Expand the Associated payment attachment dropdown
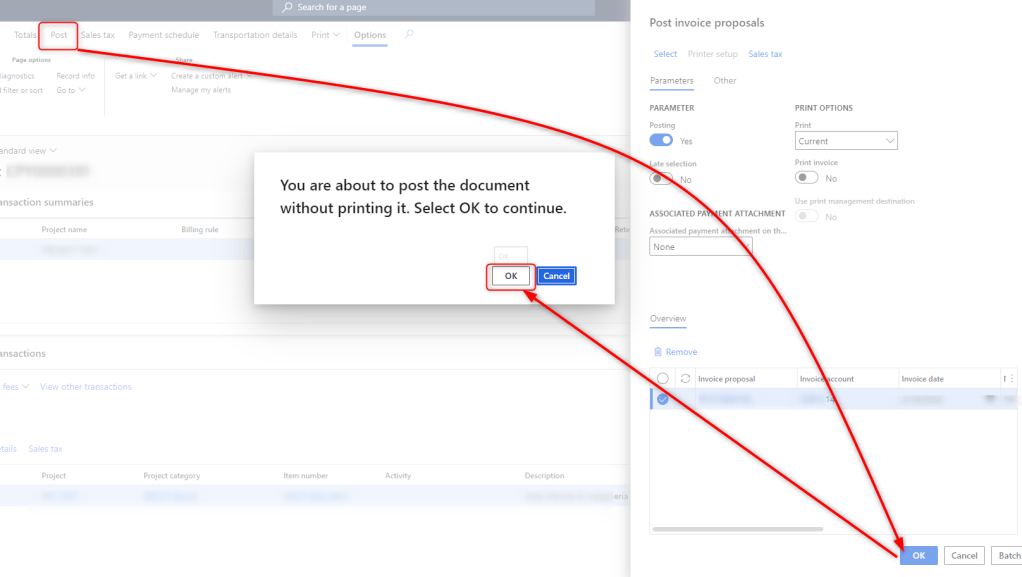Screen dimensions: 1022x577 point(700,247)
